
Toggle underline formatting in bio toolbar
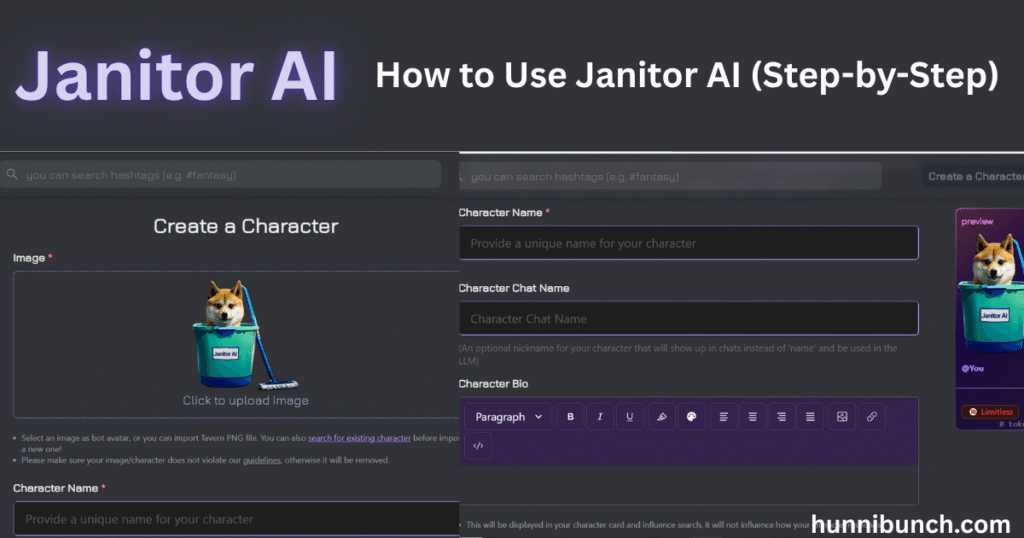click(x=630, y=417)
